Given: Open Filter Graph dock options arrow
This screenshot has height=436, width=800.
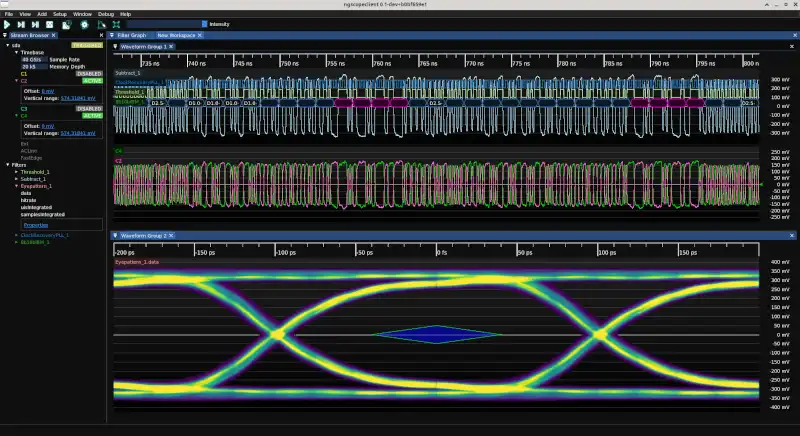Looking at the screenshot, I should click(112, 35).
